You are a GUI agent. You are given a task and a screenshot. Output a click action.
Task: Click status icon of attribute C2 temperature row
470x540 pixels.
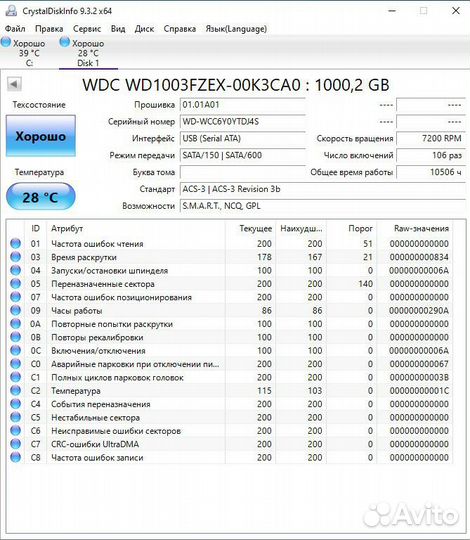(15, 391)
